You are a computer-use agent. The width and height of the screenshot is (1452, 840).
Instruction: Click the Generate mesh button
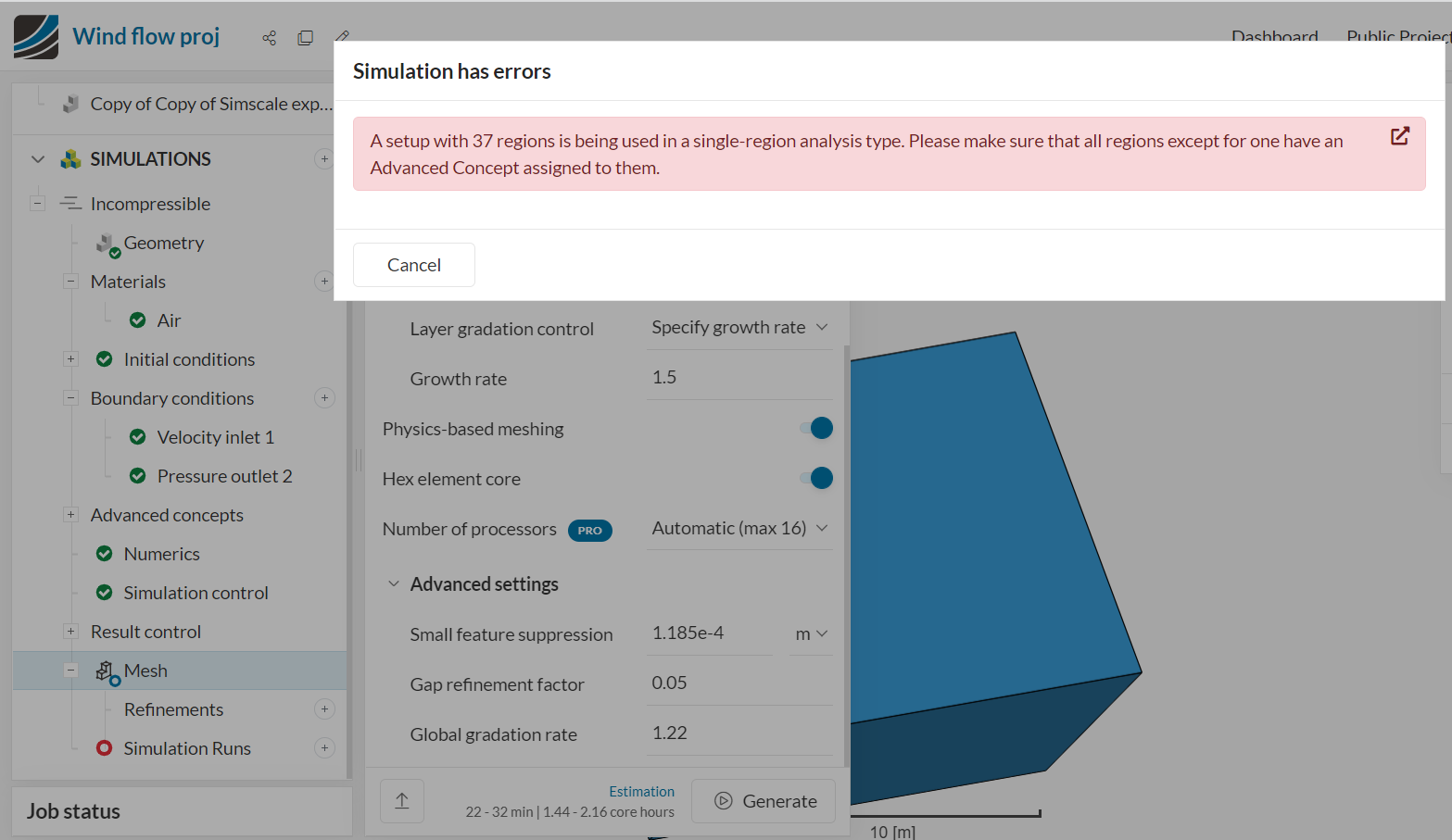pyautogui.click(x=764, y=801)
